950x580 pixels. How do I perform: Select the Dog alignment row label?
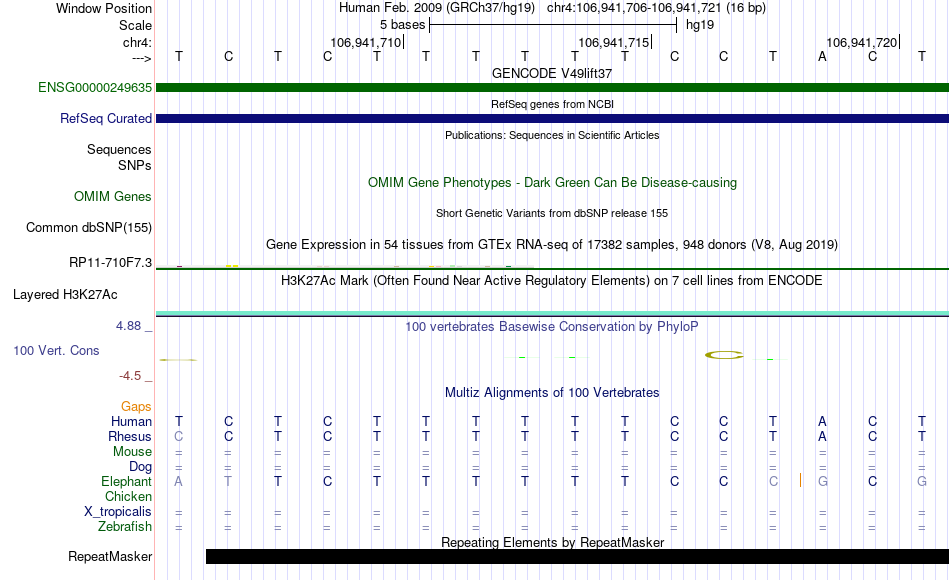[140, 467]
